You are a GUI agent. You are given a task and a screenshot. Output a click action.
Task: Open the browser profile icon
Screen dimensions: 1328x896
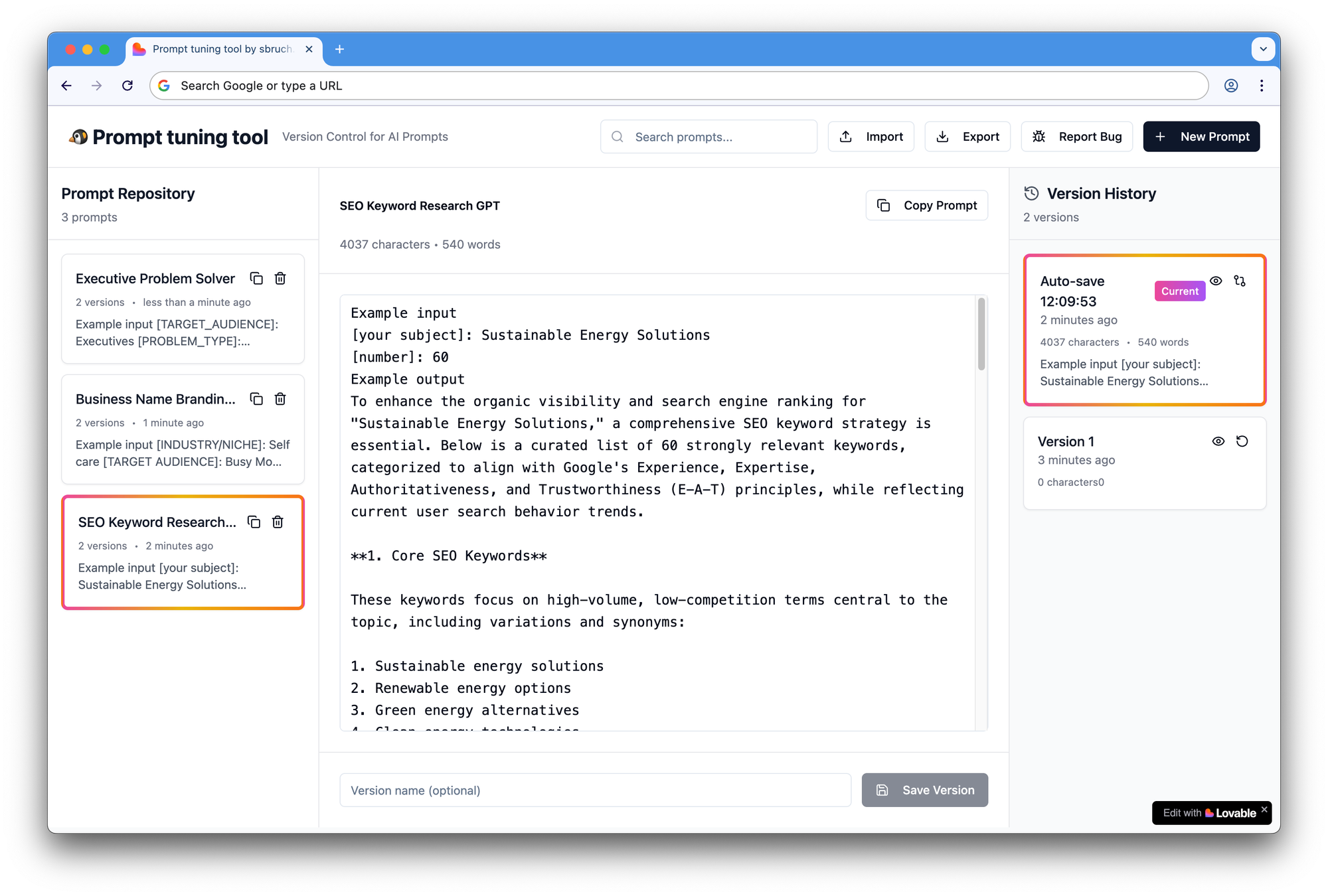1230,86
